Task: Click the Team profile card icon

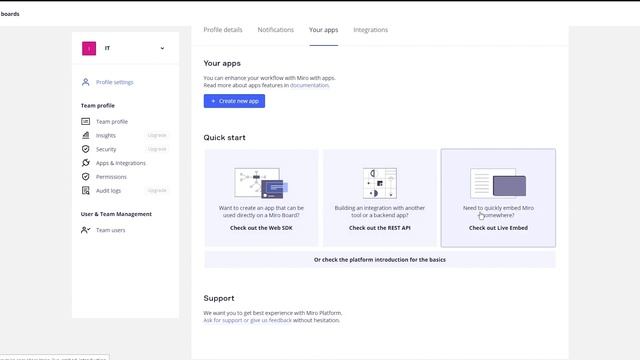Action: point(85,121)
